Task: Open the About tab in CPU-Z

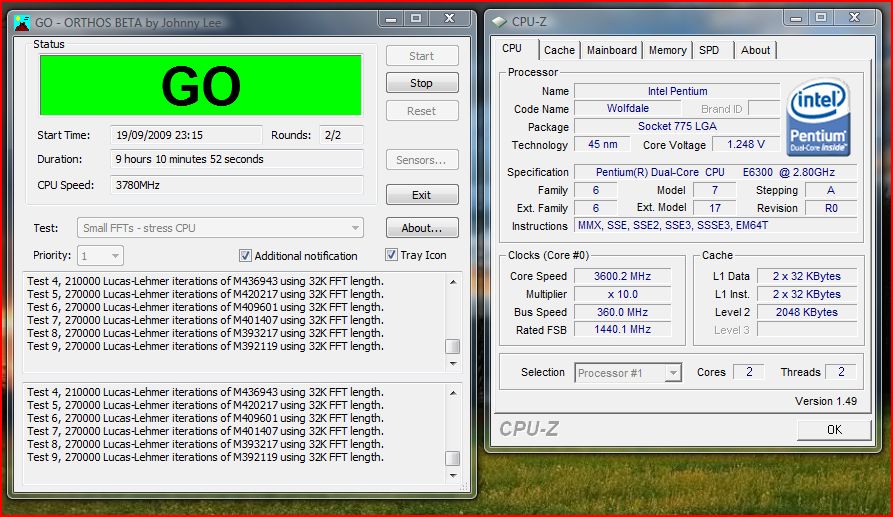Action: tap(755, 50)
